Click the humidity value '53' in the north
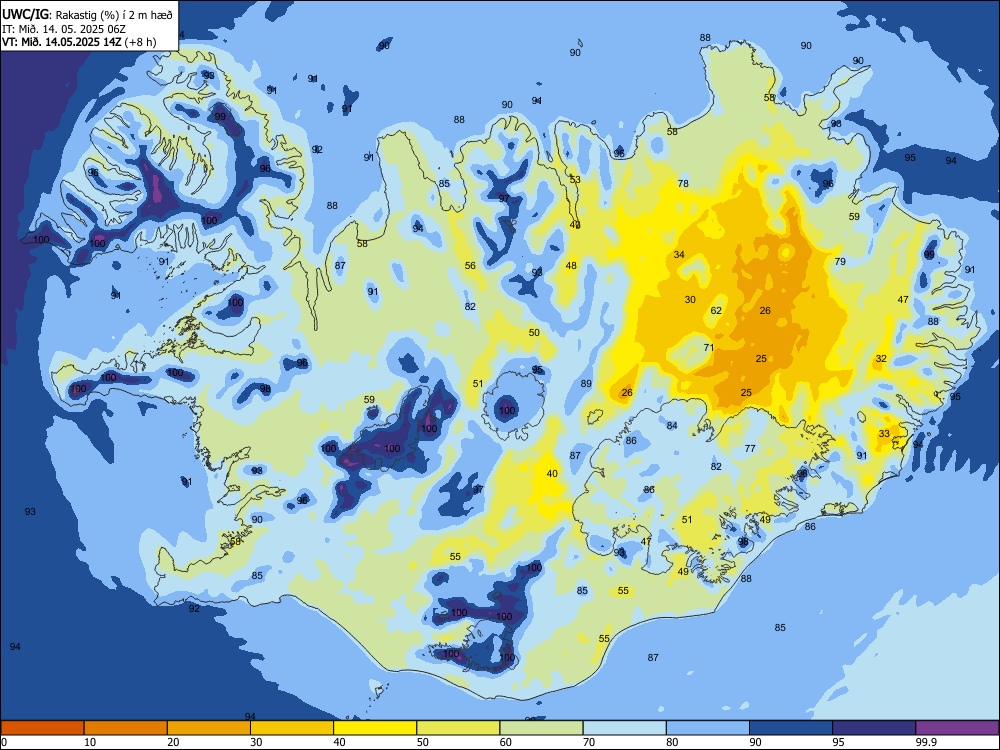Viewport: 1000px width, 750px height. click(x=575, y=179)
